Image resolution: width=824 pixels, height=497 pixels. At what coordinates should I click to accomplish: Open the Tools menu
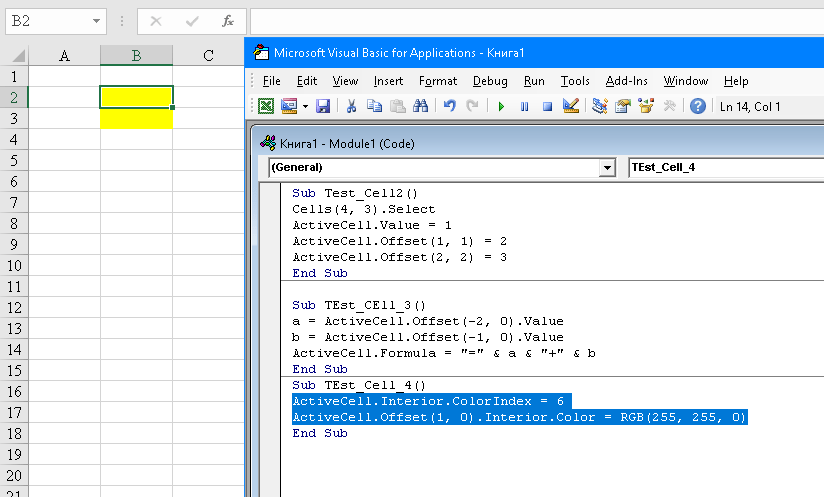coord(575,81)
